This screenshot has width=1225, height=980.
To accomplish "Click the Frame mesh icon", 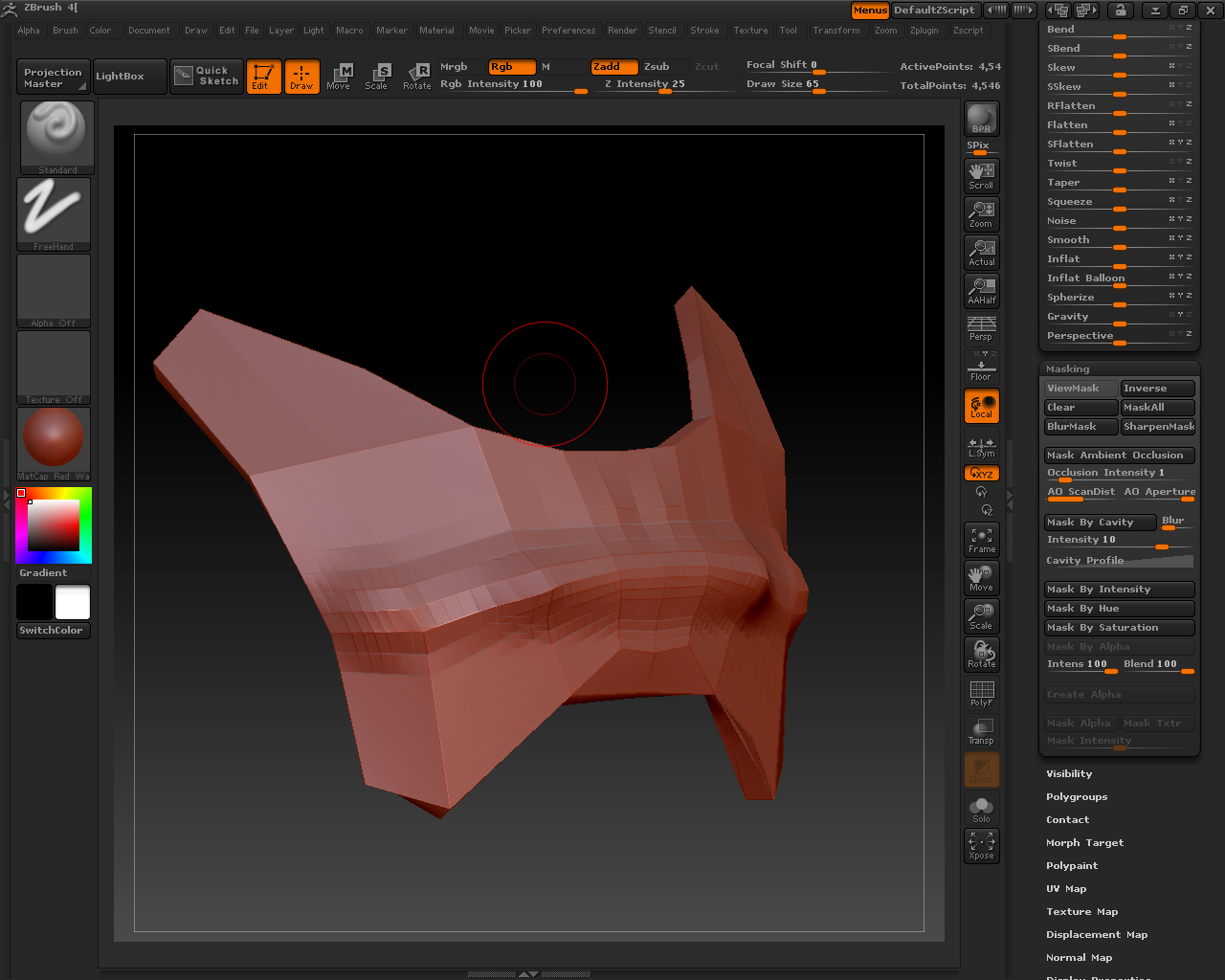I will click(x=981, y=540).
